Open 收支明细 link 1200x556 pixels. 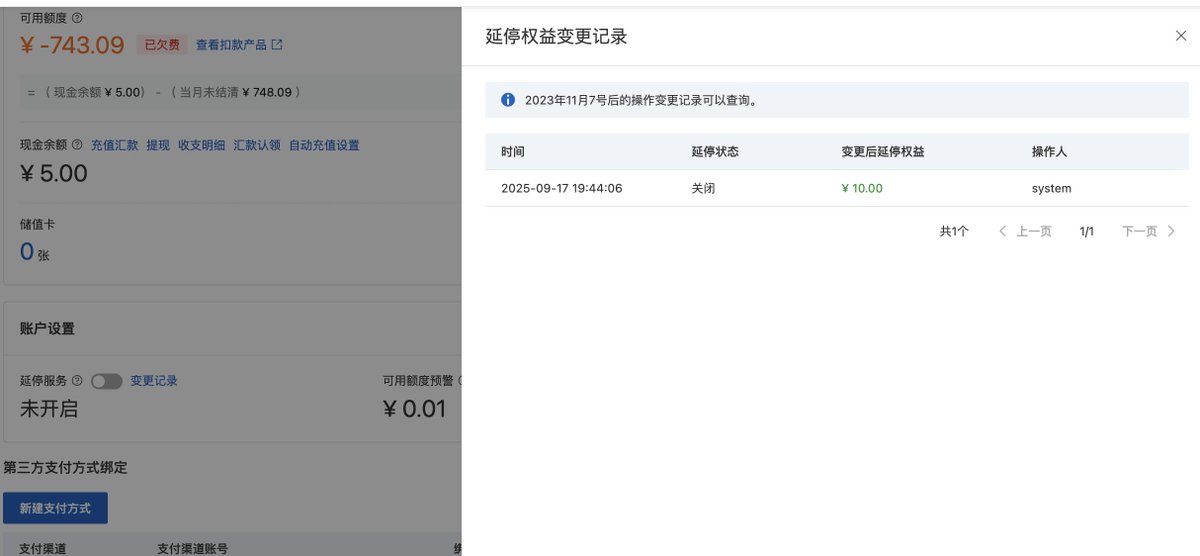pos(202,145)
